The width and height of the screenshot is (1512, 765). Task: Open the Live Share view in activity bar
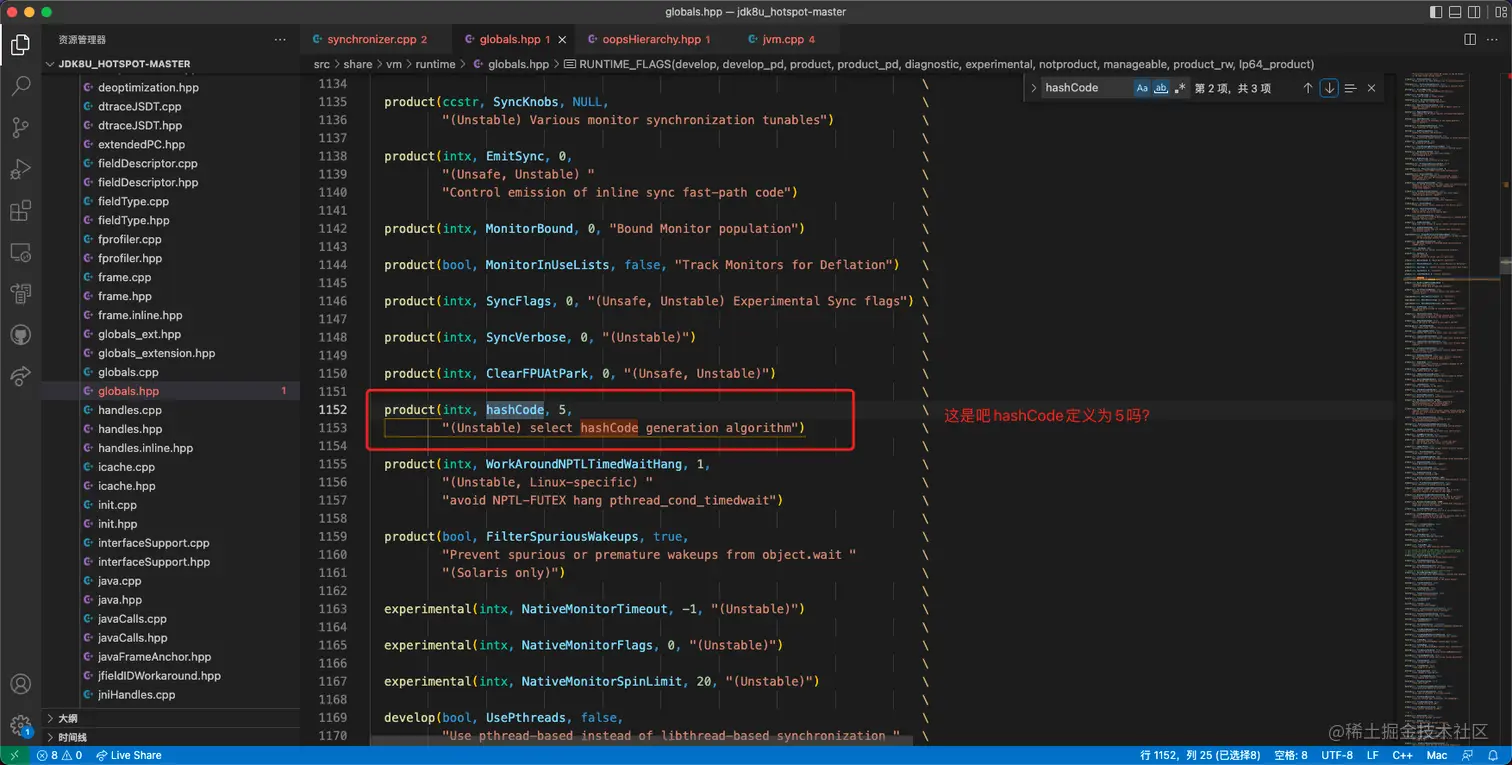[20, 375]
